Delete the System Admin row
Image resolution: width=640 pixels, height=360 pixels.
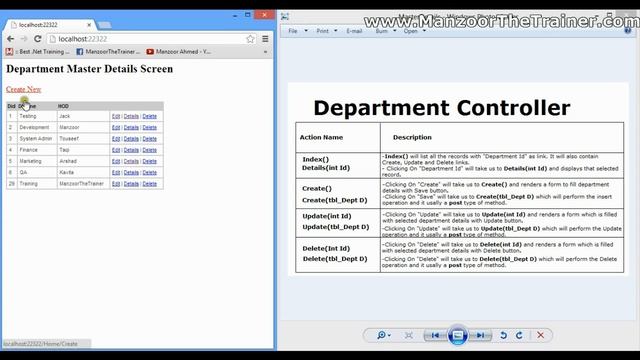click(149, 139)
